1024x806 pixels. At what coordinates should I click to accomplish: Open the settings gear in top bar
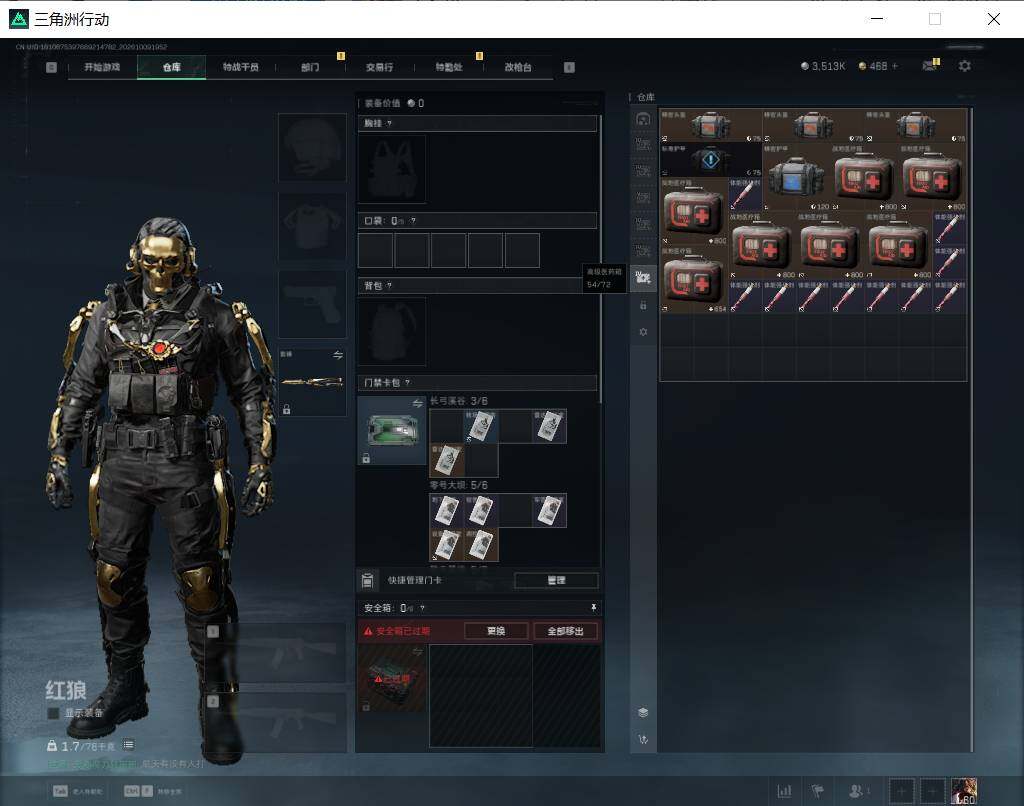pyautogui.click(x=965, y=66)
